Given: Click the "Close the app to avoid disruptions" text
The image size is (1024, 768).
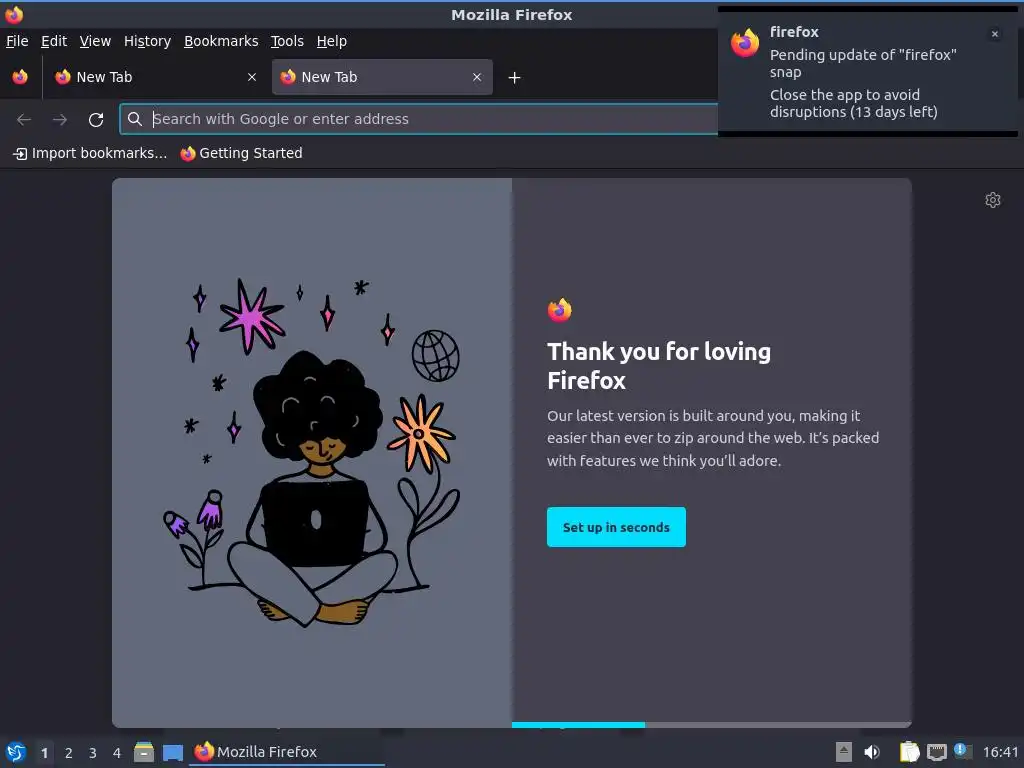Looking at the screenshot, I should pos(854,103).
